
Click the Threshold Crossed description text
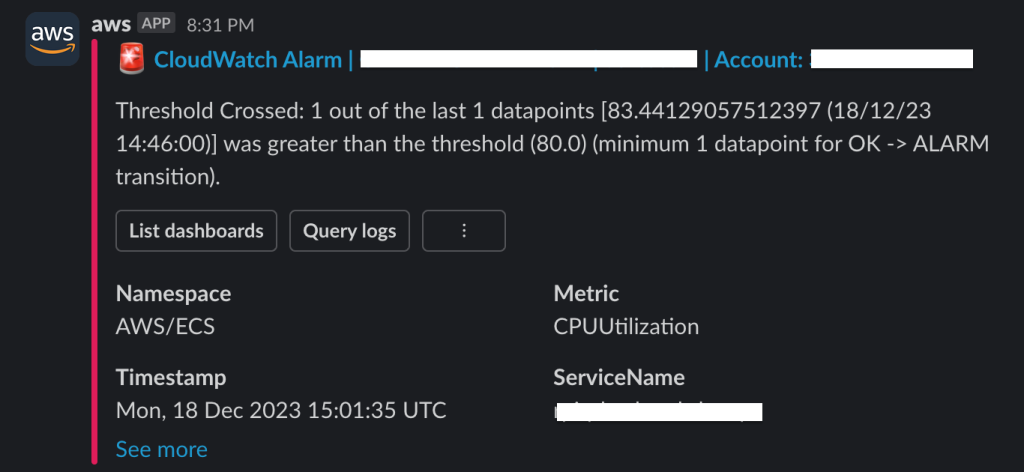[552, 144]
